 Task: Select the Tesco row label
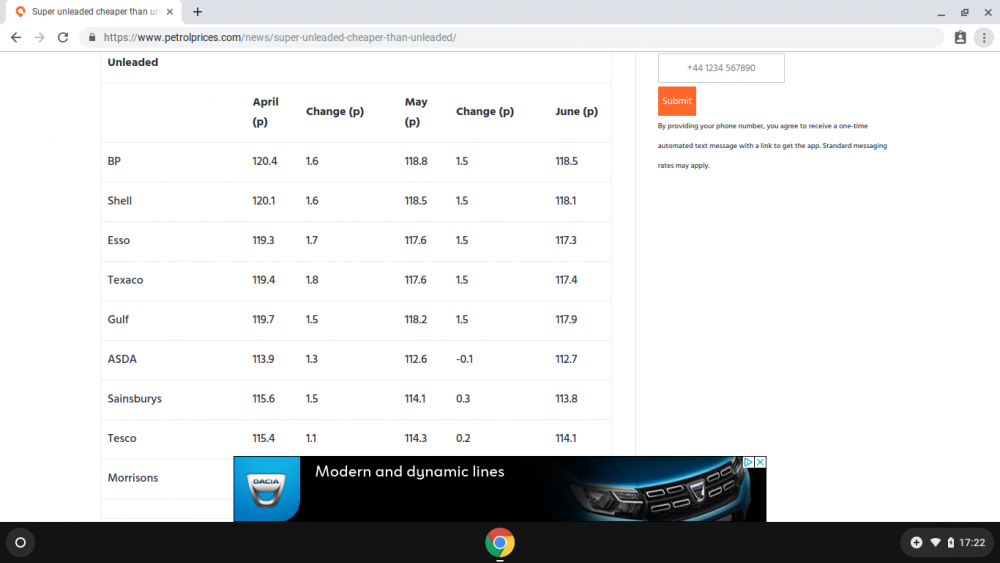pyautogui.click(x=122, y=438)
